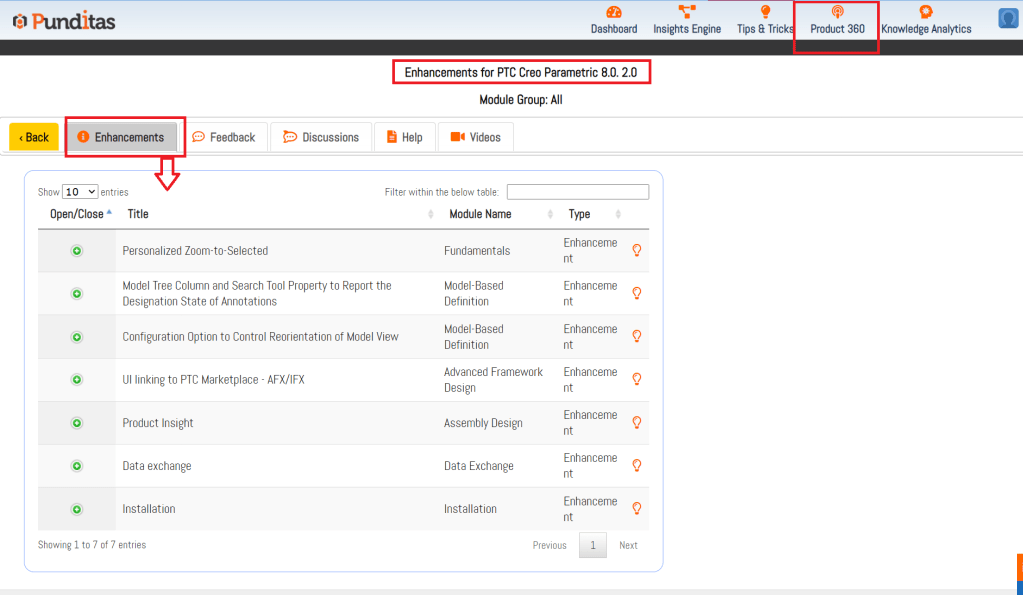Screen dimensions: 1023x595
Task: Click lightbulb icon for Personalized Zoom-to-Selected row
Action: pyautogui.click(x=637, y=250)
